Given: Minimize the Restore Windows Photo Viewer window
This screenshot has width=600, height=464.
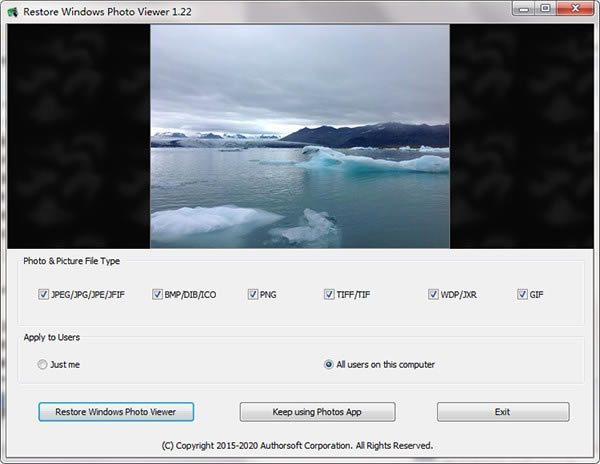Looking at the screenshot, I should (x=524, y=8).
